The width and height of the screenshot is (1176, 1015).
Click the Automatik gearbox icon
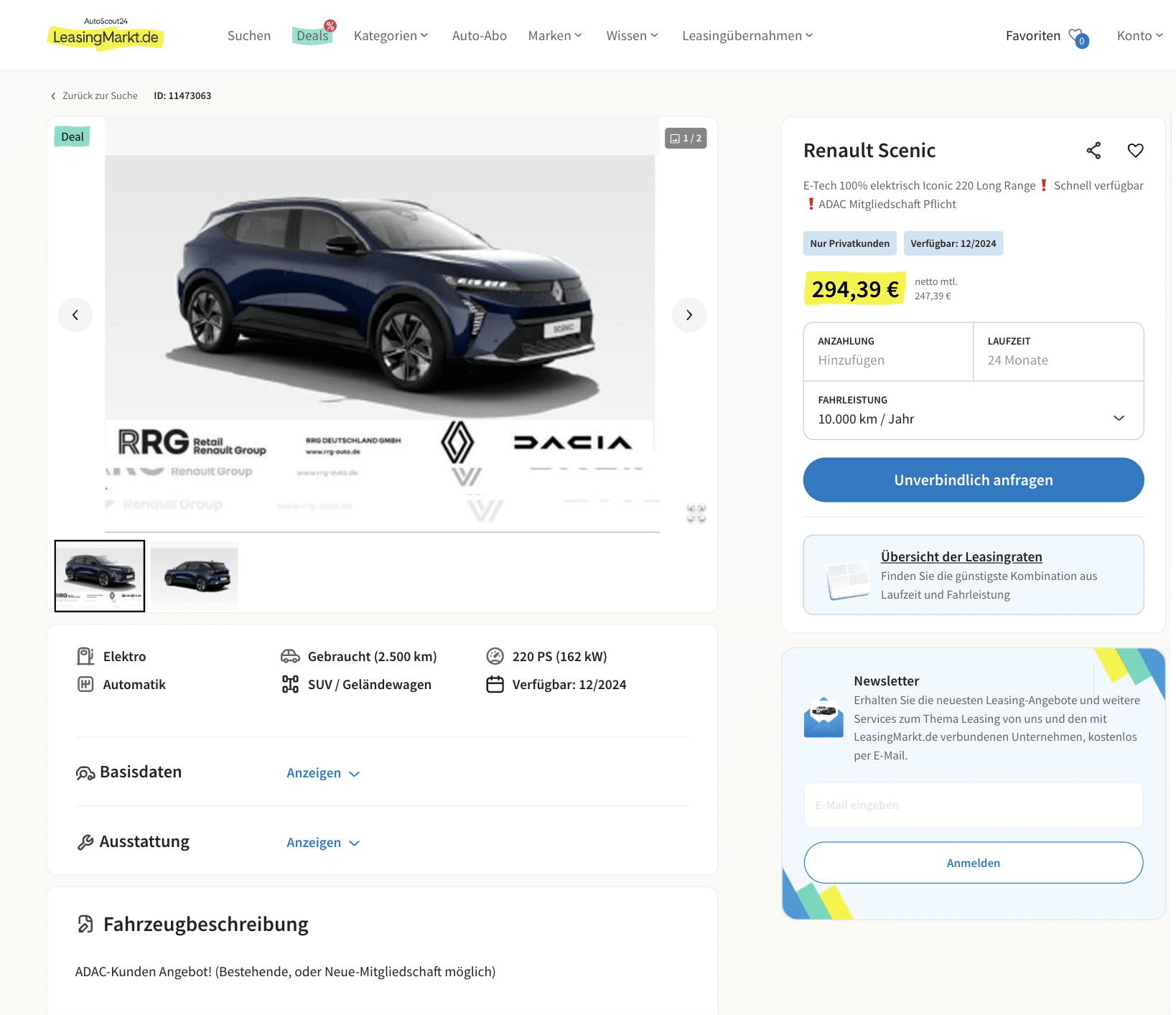(85, 684)
